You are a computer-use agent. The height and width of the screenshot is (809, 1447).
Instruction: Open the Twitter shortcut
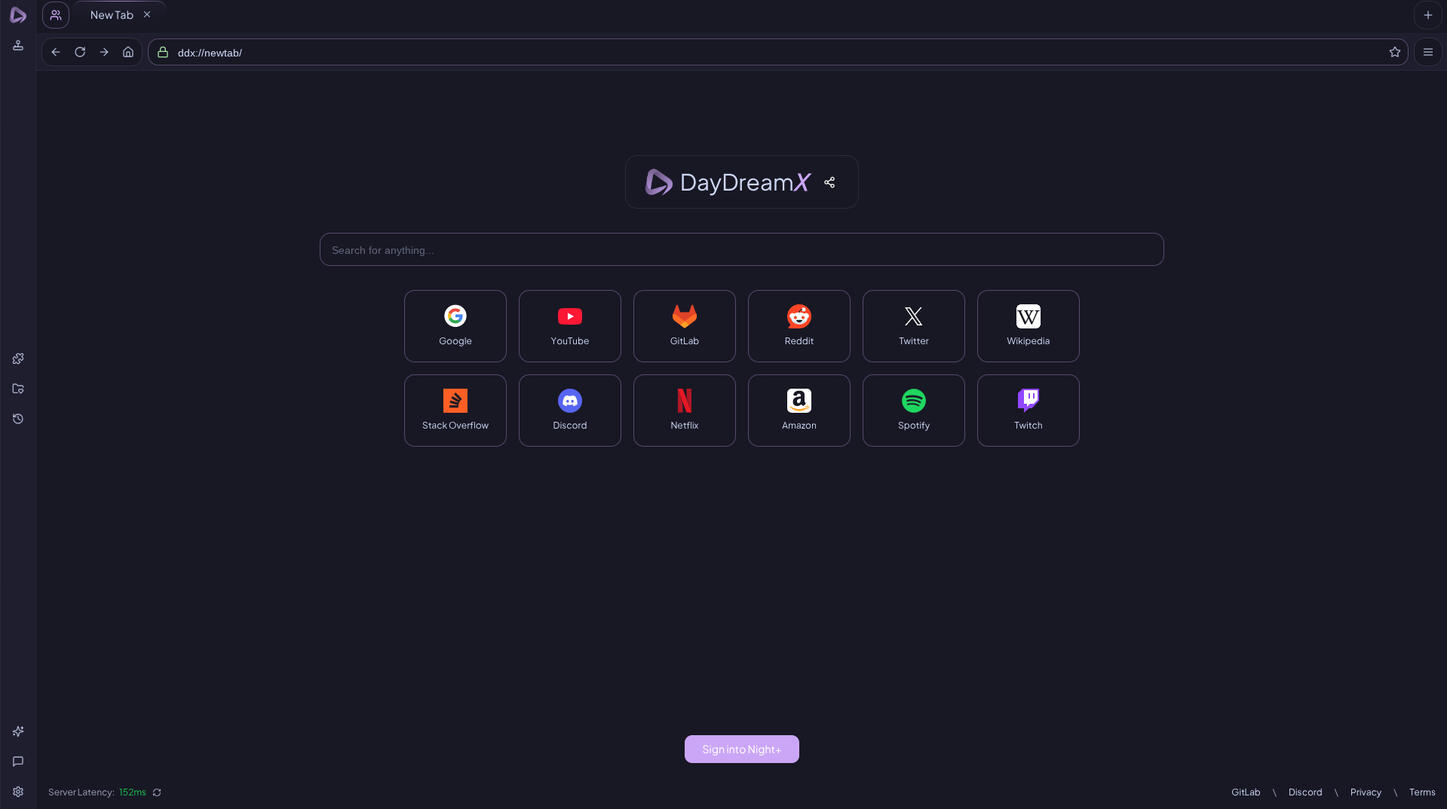[x=913, y=326]
